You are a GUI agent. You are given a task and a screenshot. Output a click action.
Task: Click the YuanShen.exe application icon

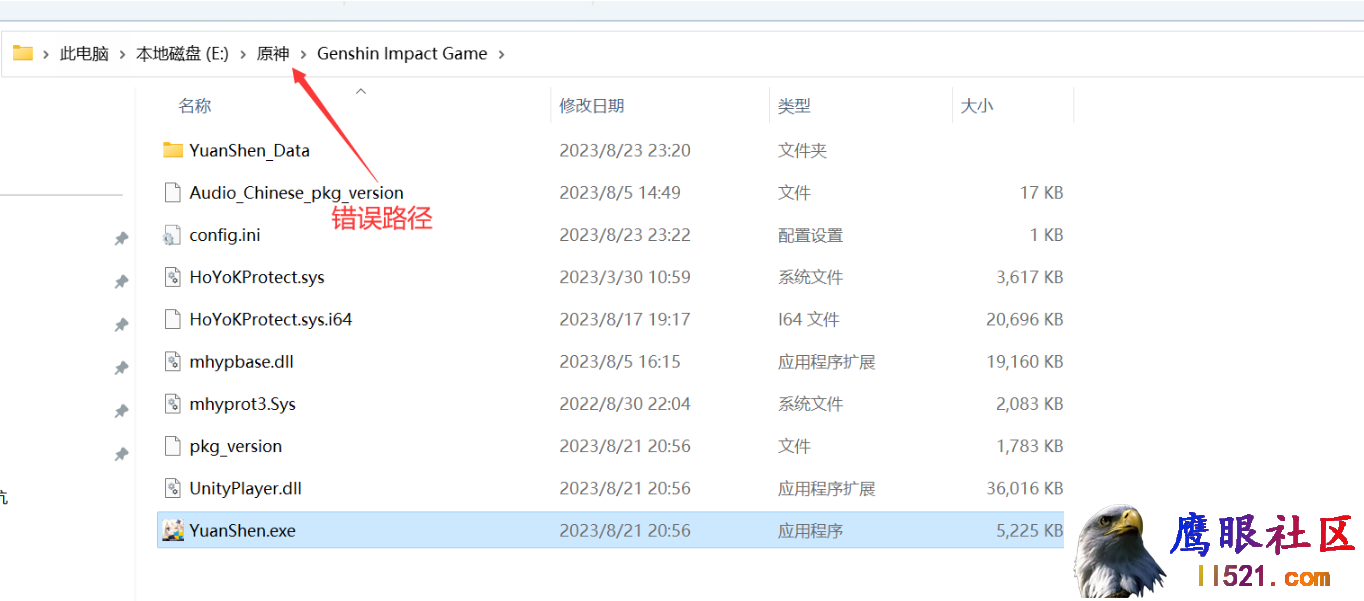coord(173,530)
